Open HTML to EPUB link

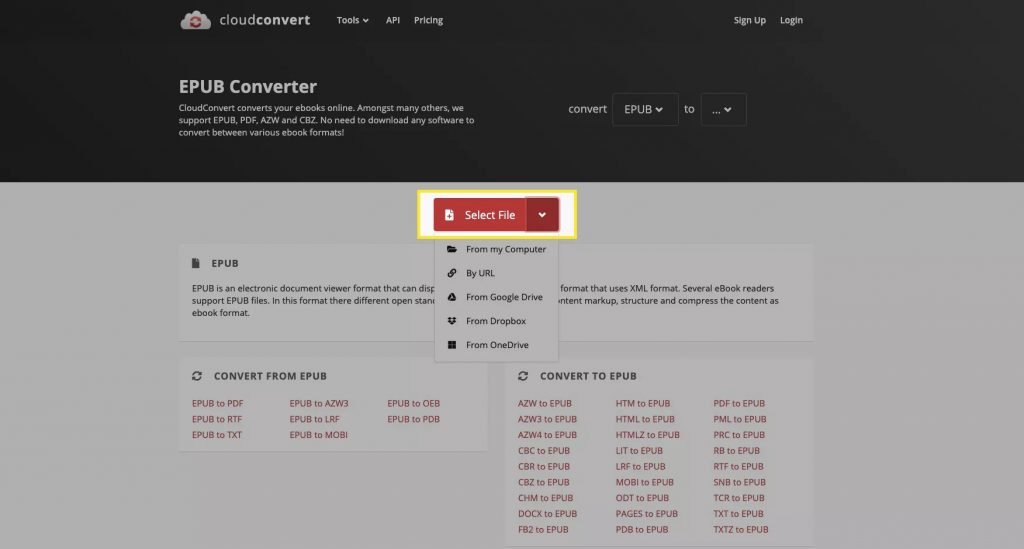pos(645,419)
